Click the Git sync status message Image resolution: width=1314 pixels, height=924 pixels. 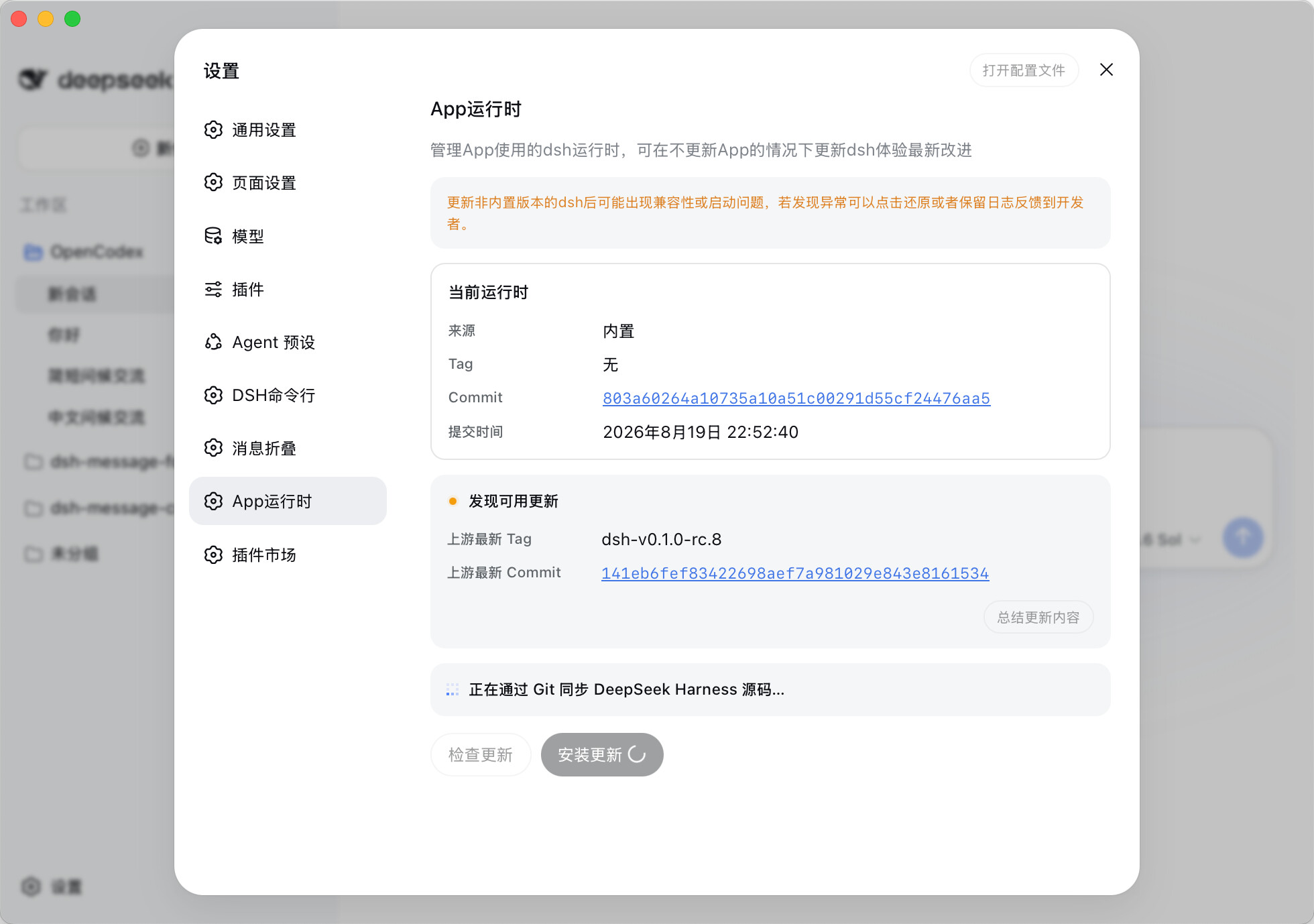point(627,689)
